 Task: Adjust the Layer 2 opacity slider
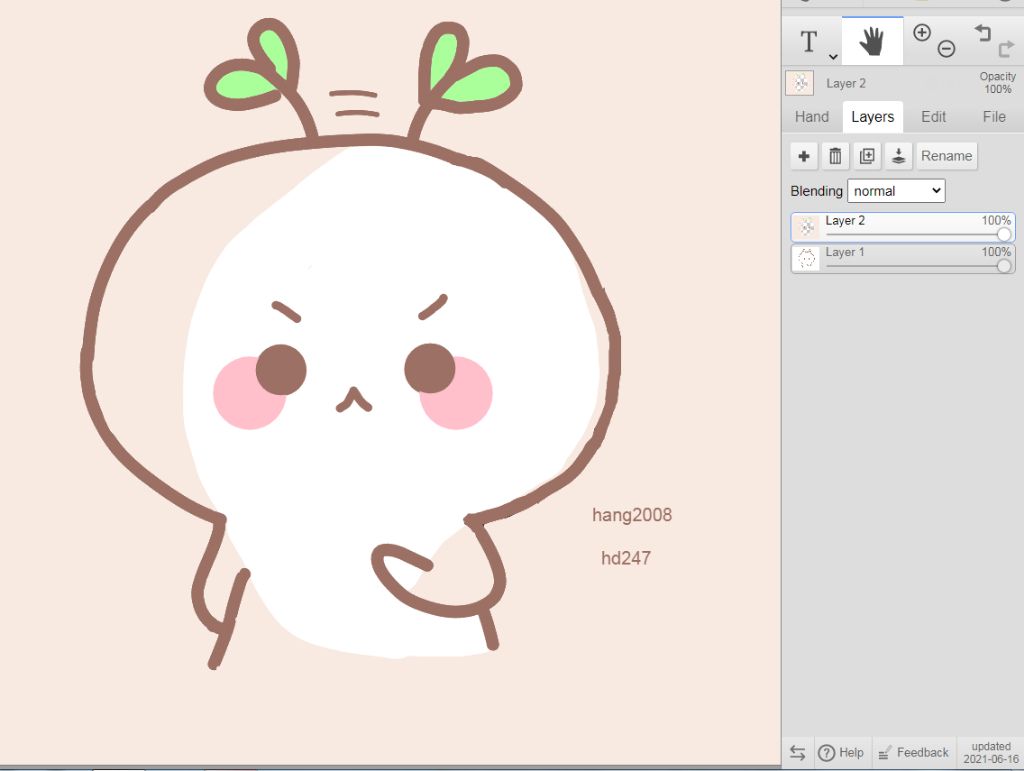pos(1004,234)
